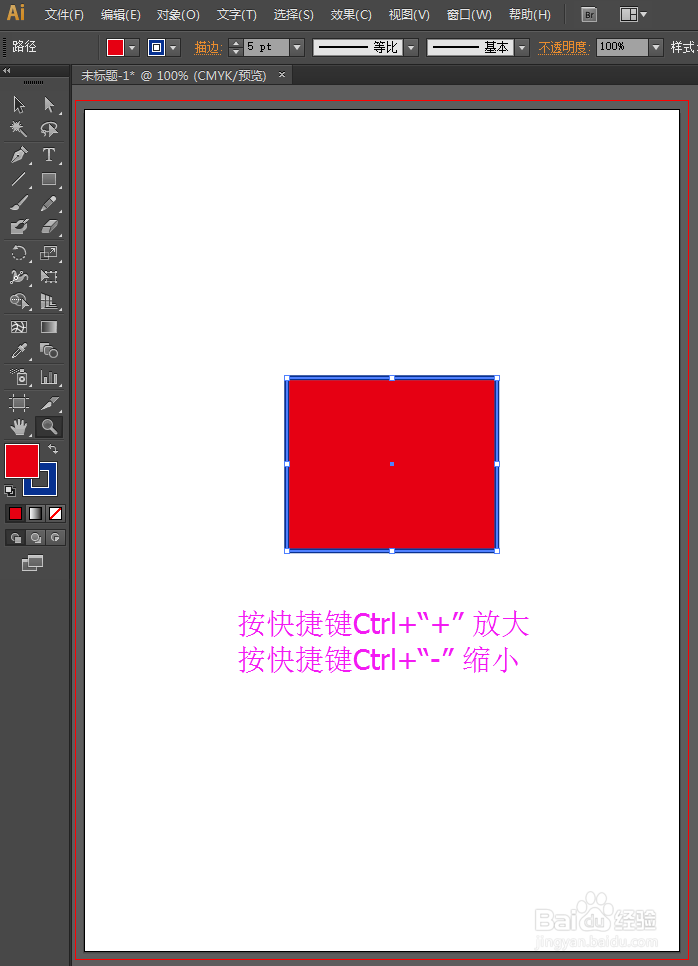The image size is (698, 966).
Task: Select the Eyedropper tool
Action: (19, 351)
